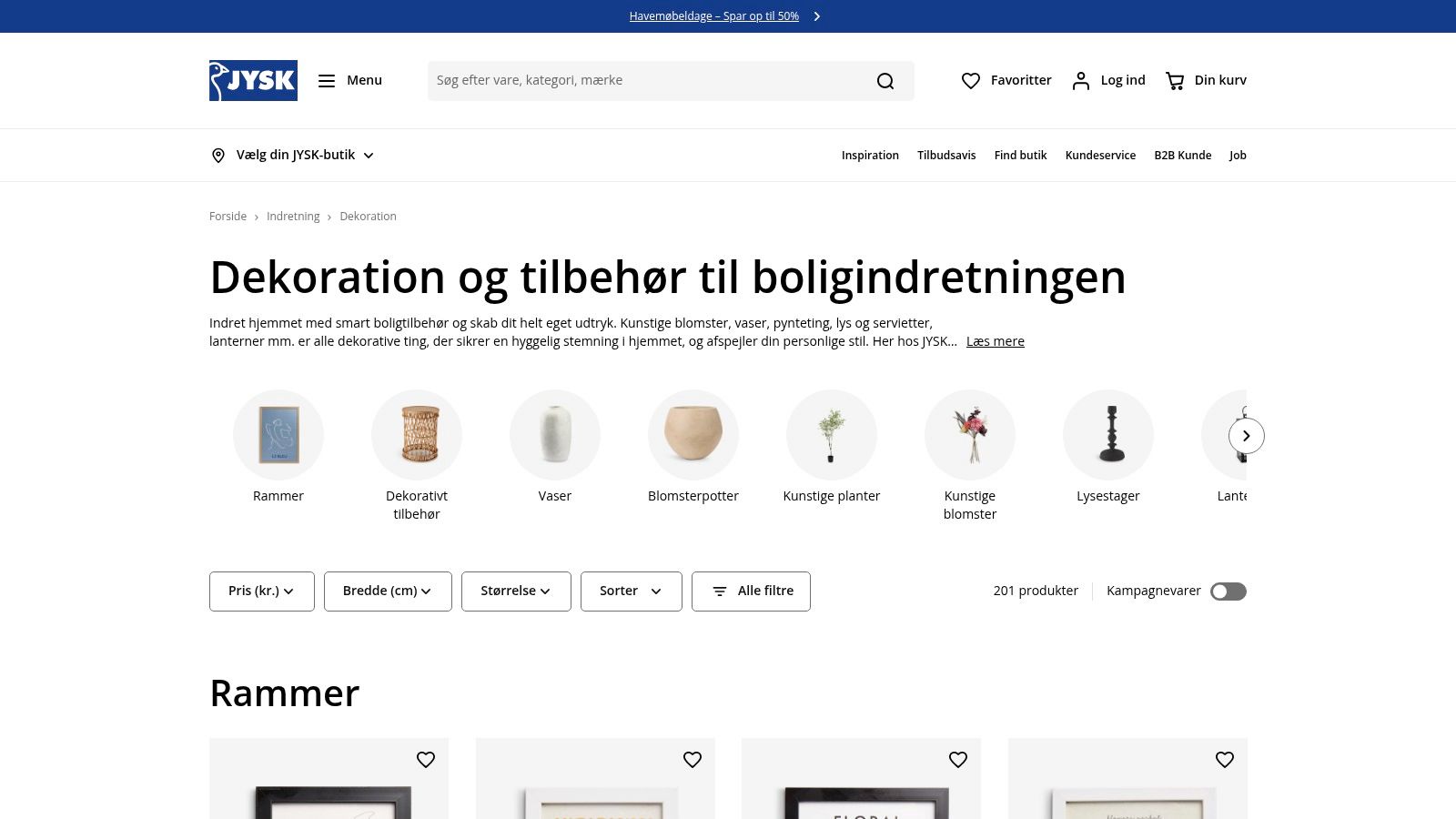Click the Log ind user icon

1080,81
